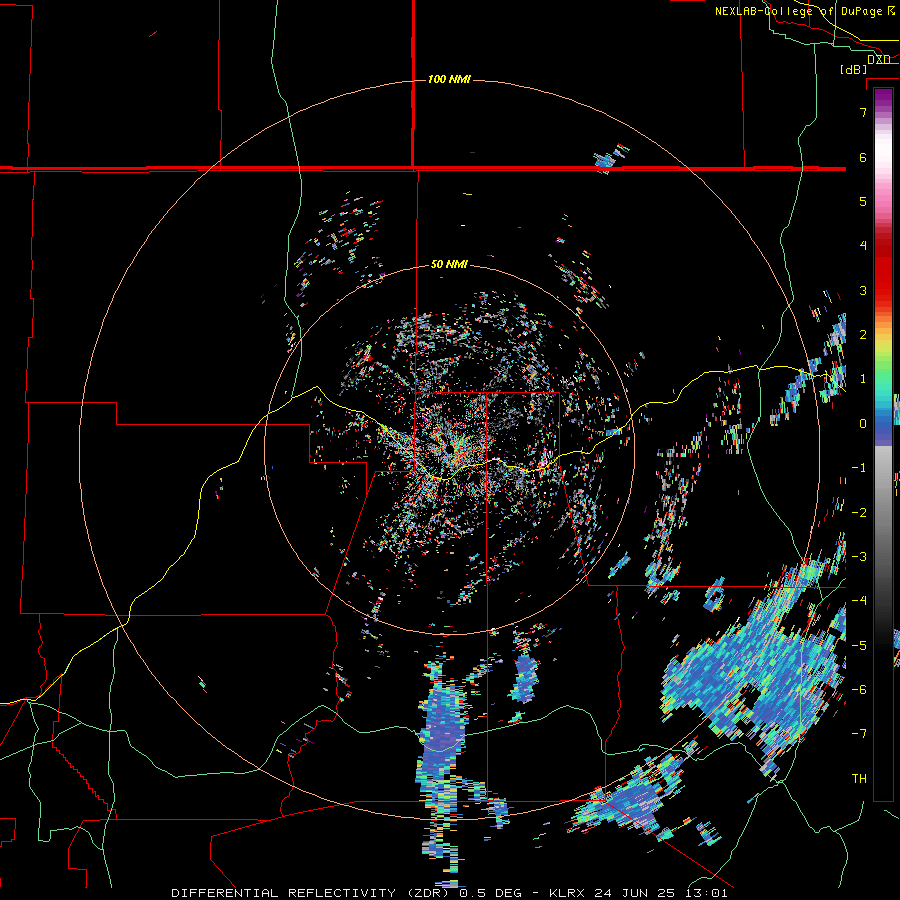Click the "-1" value on color scale
The height and width of the screenshot is (900, 900).
pos(859,468)
